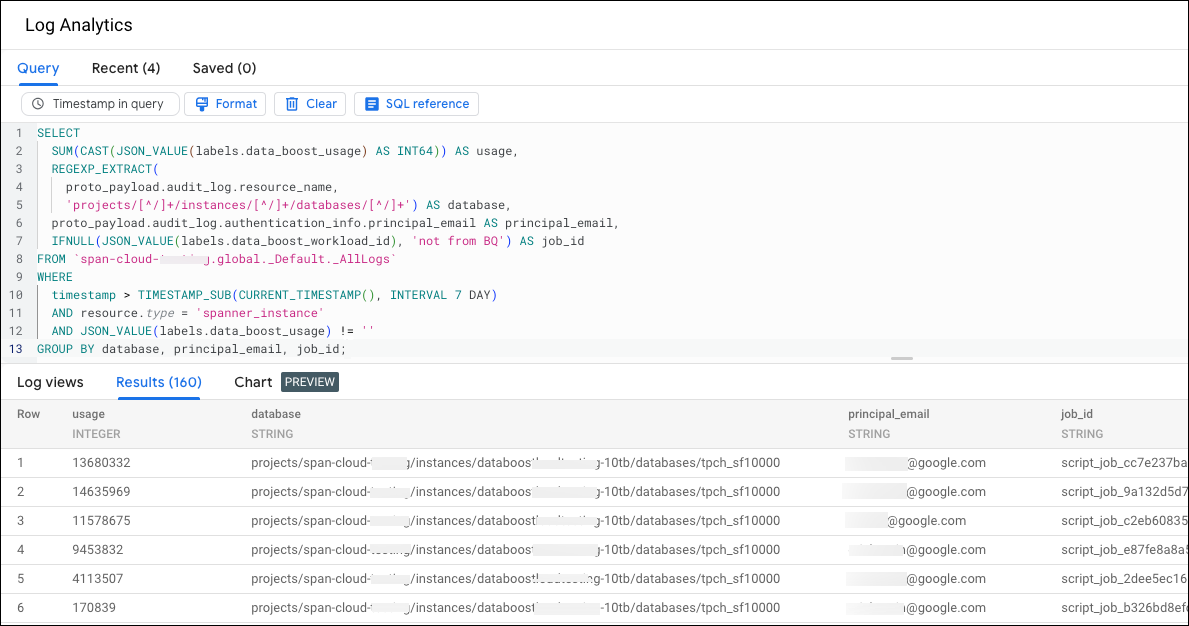The height and width of the screenshot is (626, 1189).
Task: Select the Query tab
Action: click(37, 68)
